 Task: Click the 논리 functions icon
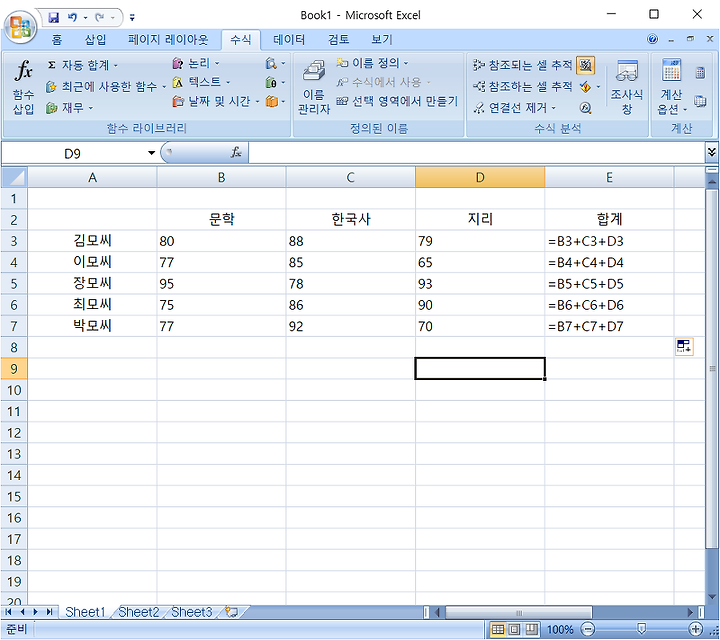[178, 63]
